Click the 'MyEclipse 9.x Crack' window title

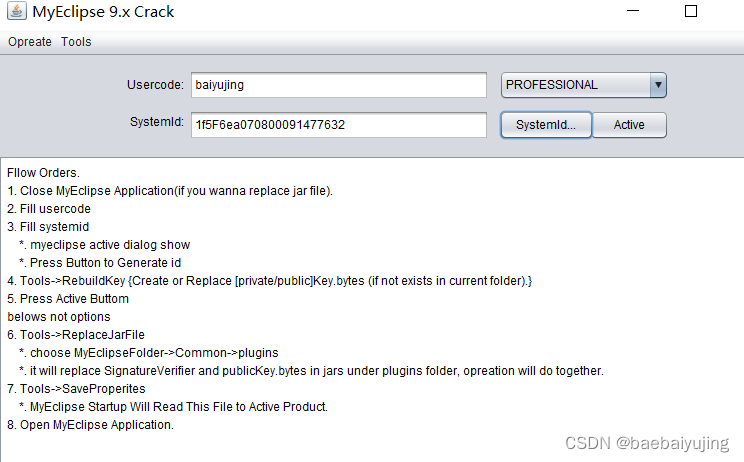105,12
